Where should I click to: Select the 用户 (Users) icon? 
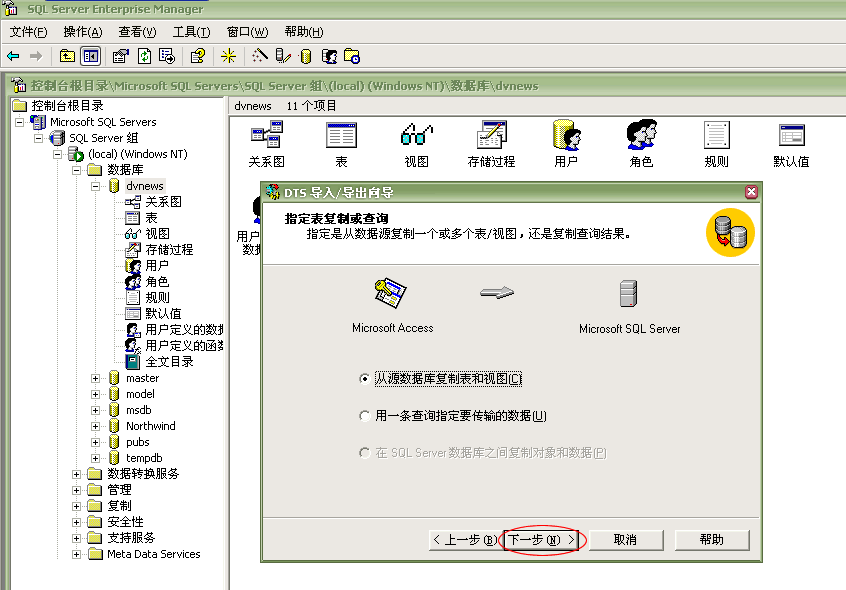point(565,135)
